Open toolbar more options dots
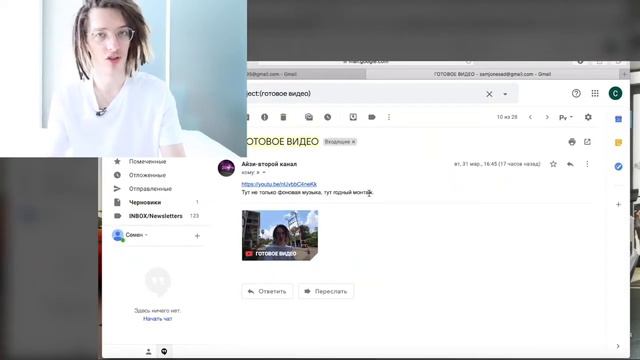 [389, 117]
